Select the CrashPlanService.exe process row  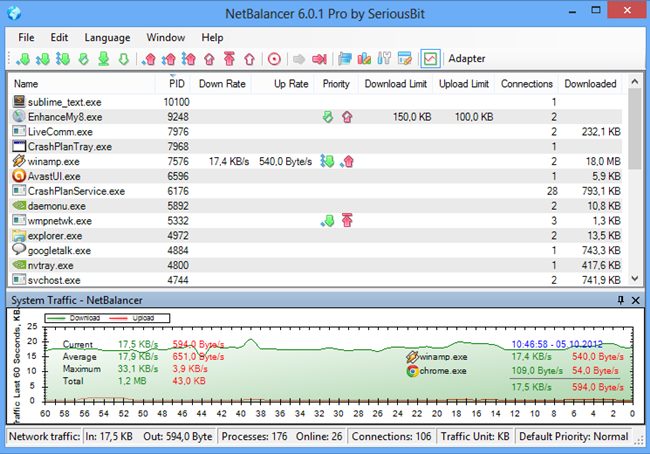click(x=76, y=190)
